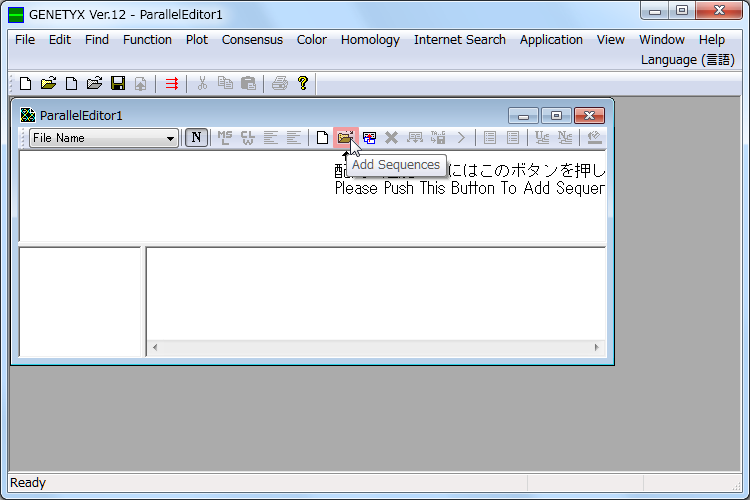Click the UE tree icon

pyautogui.click(x=541, y=138)
